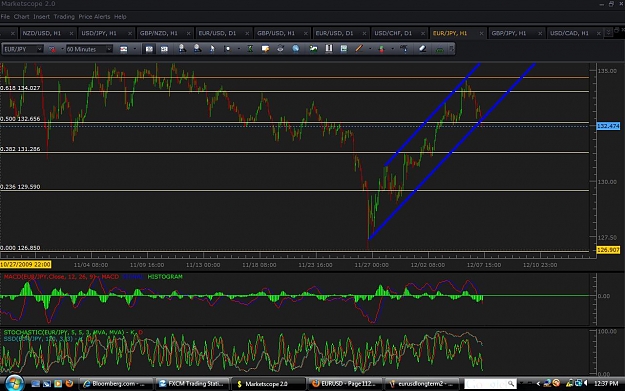Click the zoom out magnifier icon
This screenshot has height=391, width=625.
point(197,49)
